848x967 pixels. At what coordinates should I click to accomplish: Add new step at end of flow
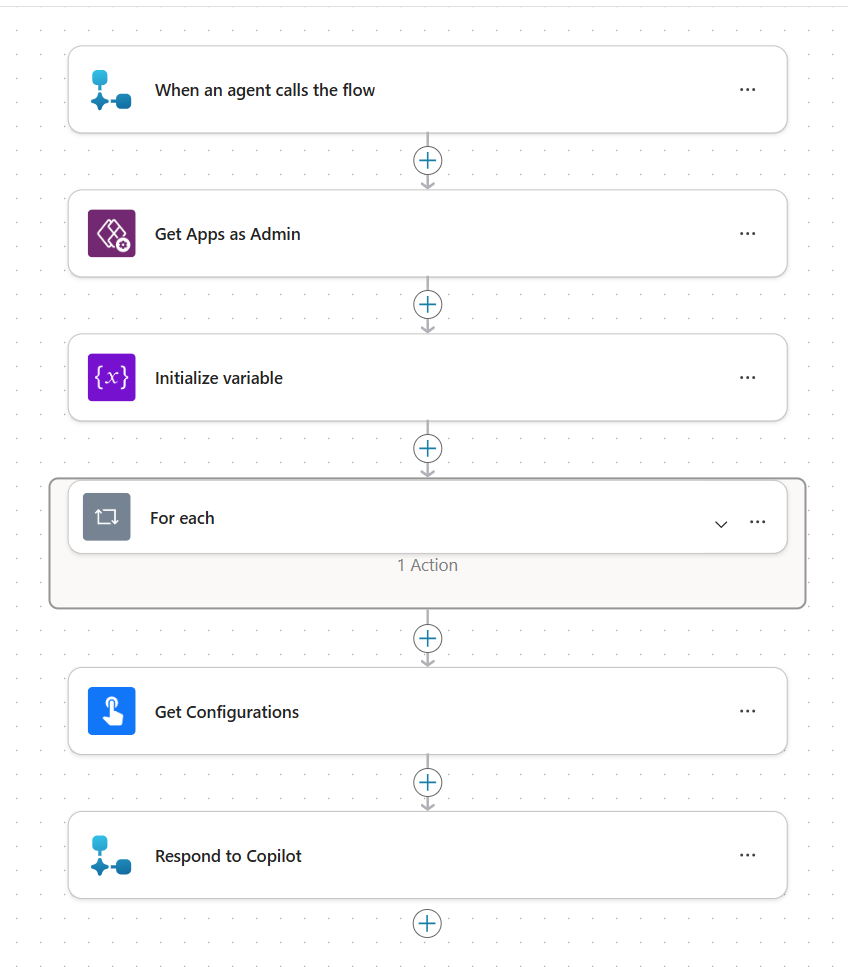pyautogui.click(x=428, y=923)
